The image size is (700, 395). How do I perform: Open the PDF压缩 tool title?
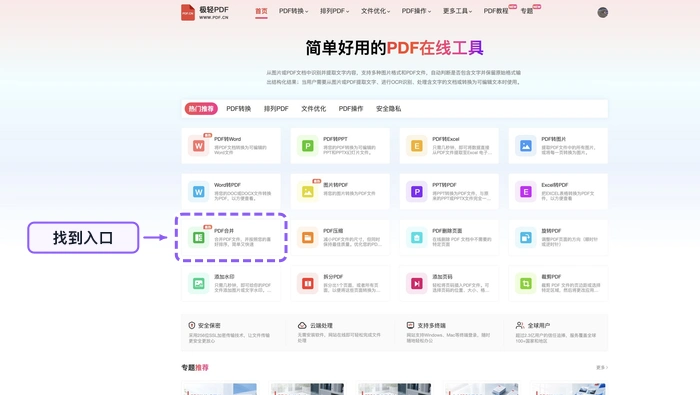click(333, 231)
